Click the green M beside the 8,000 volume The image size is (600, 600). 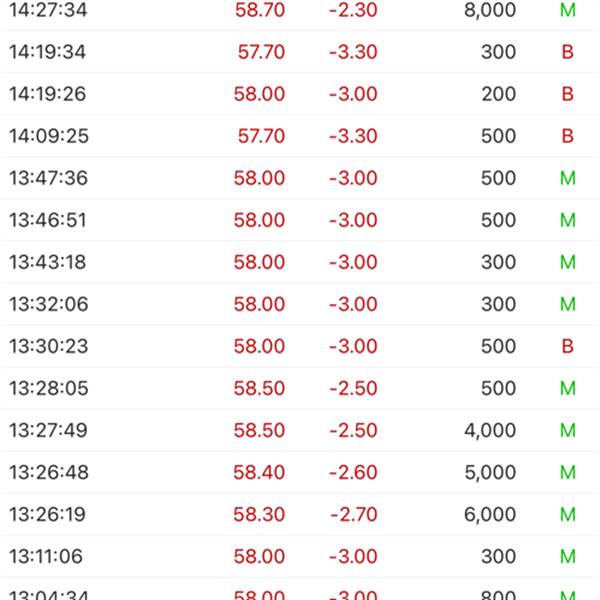coord(568,10)
